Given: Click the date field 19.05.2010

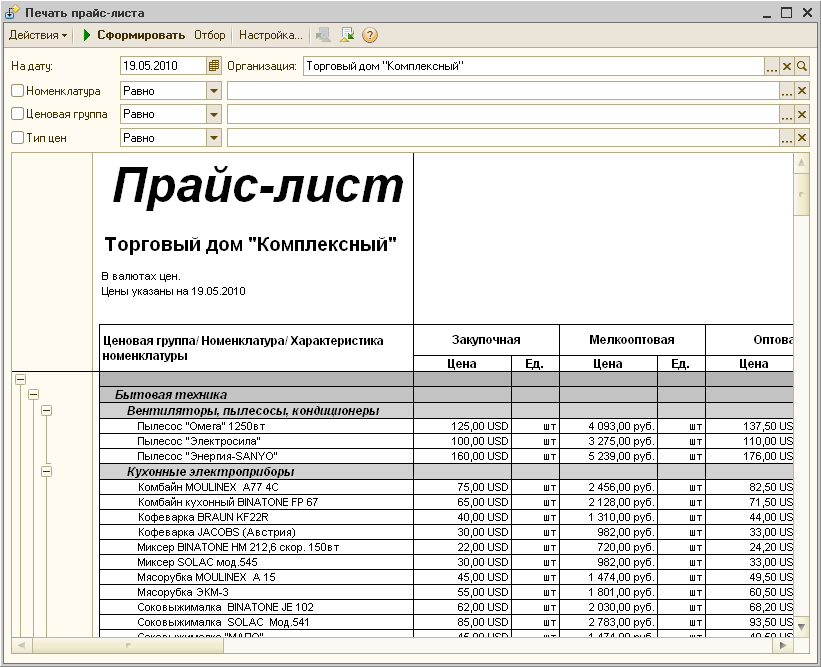Looking at the screenshot, I should [x=163, y=66].
